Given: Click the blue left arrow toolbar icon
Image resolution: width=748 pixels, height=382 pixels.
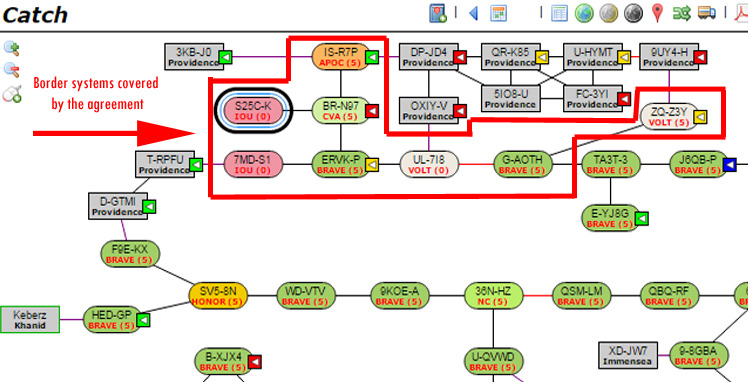Looking at the screenshot, I should point(473,13).
